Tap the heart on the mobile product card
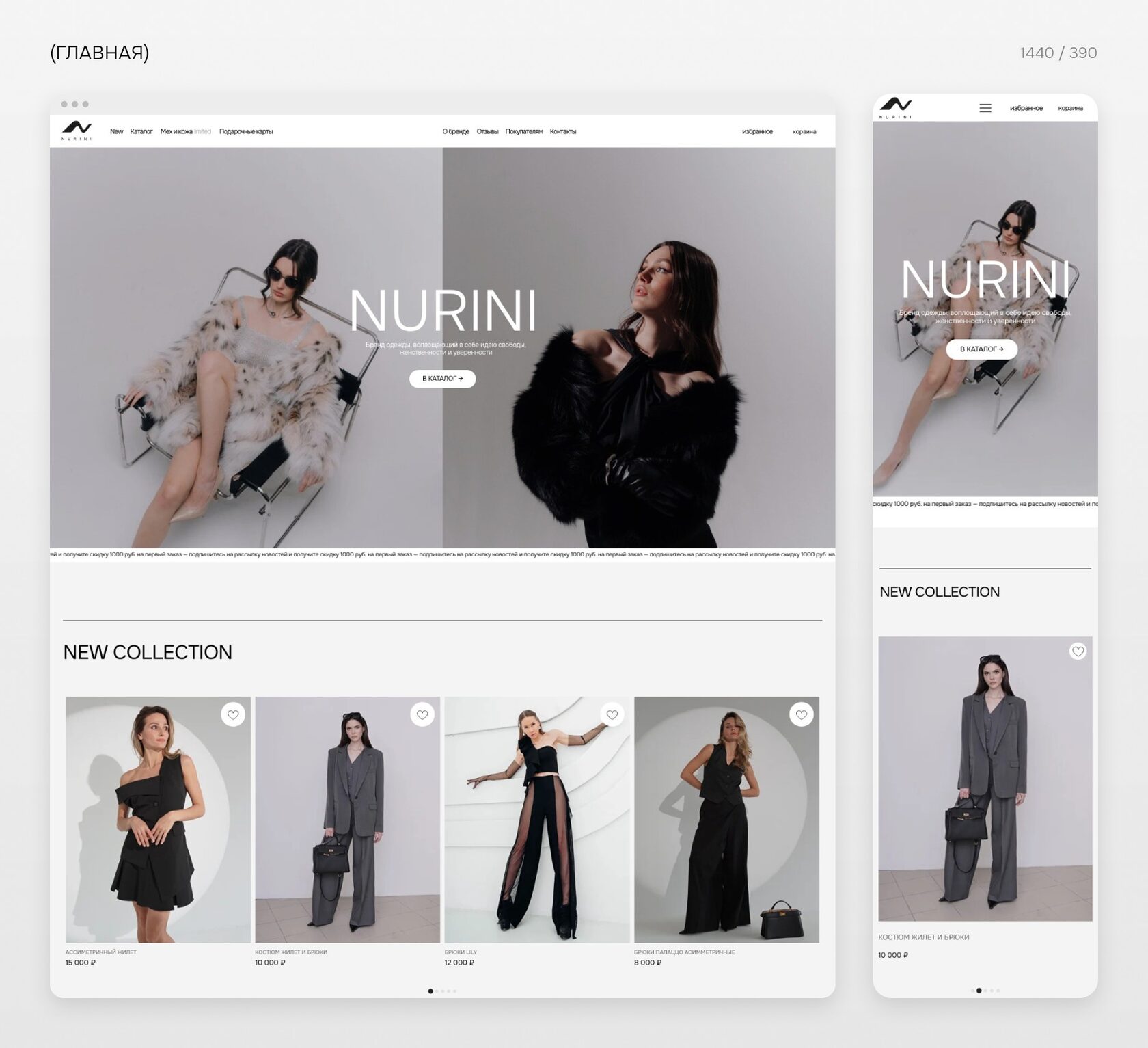The height and width of the screenshot is (1048, 1148). click(x=1078, y=651)
